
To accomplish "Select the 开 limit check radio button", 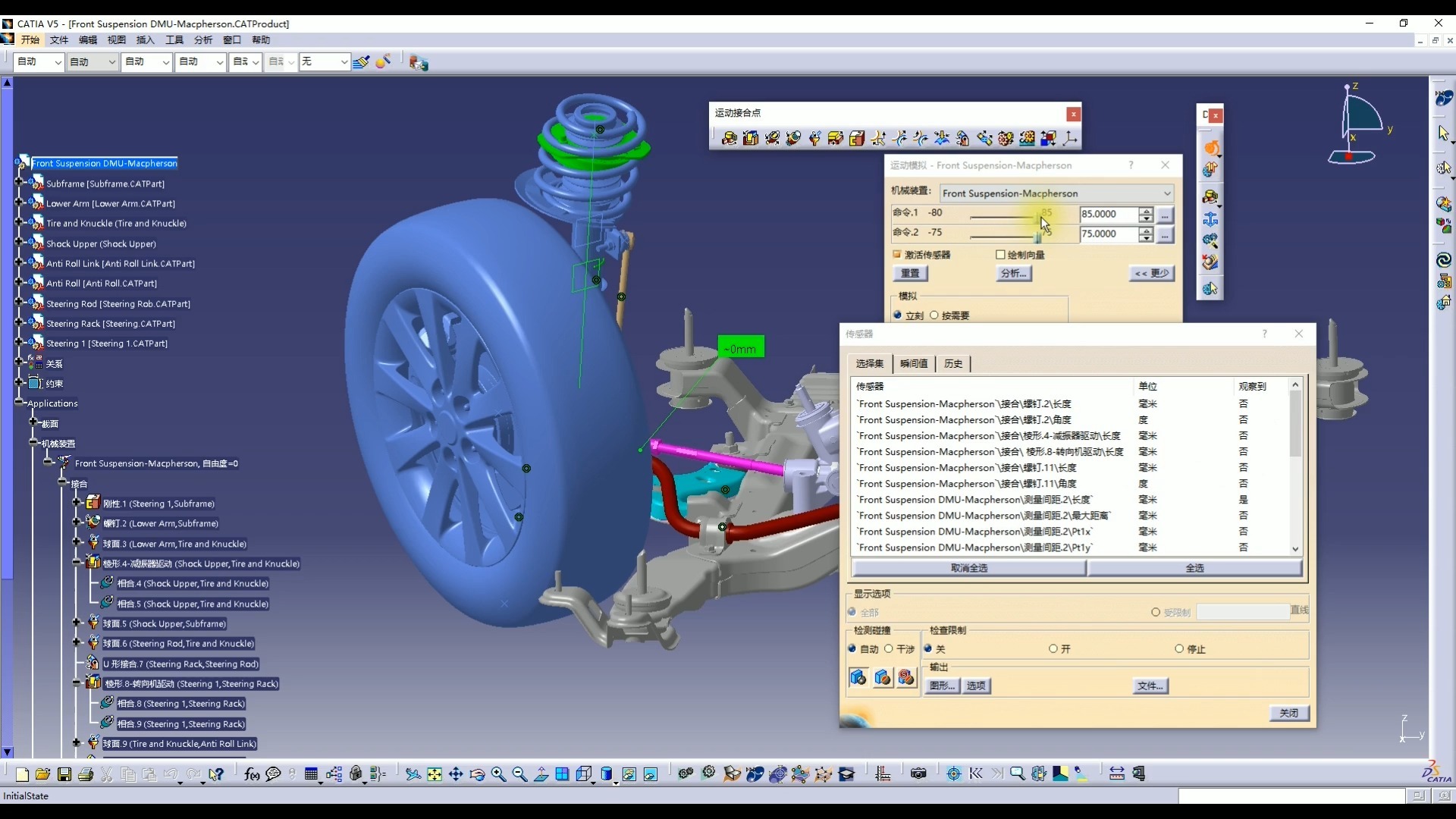I will 1053,649.
